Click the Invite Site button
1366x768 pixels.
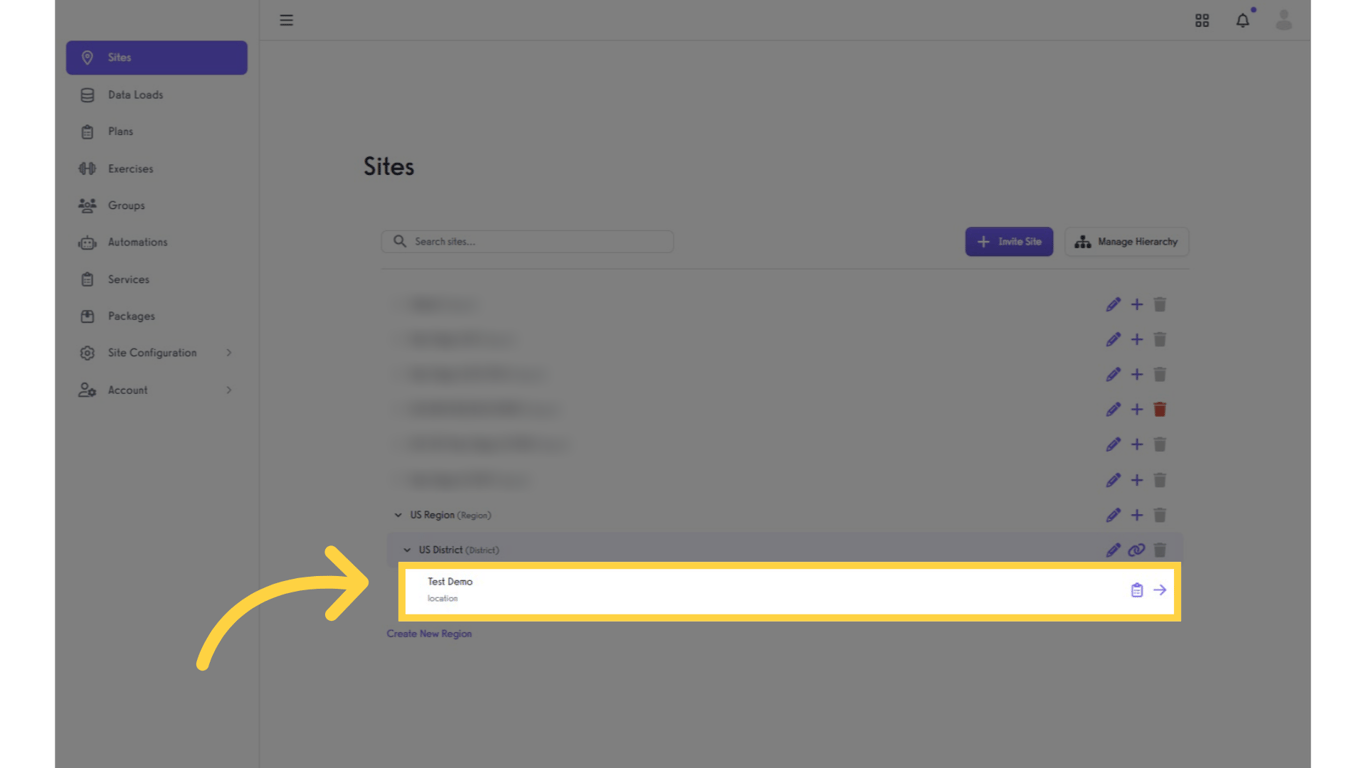click(1009, 242)
